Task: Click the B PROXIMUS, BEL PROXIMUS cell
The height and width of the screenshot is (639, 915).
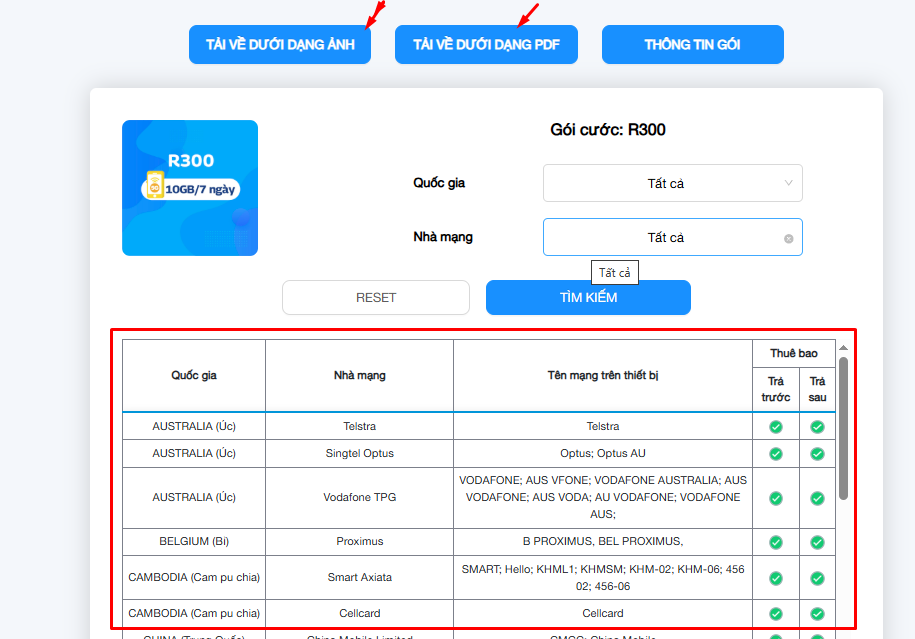Action: 603,542
